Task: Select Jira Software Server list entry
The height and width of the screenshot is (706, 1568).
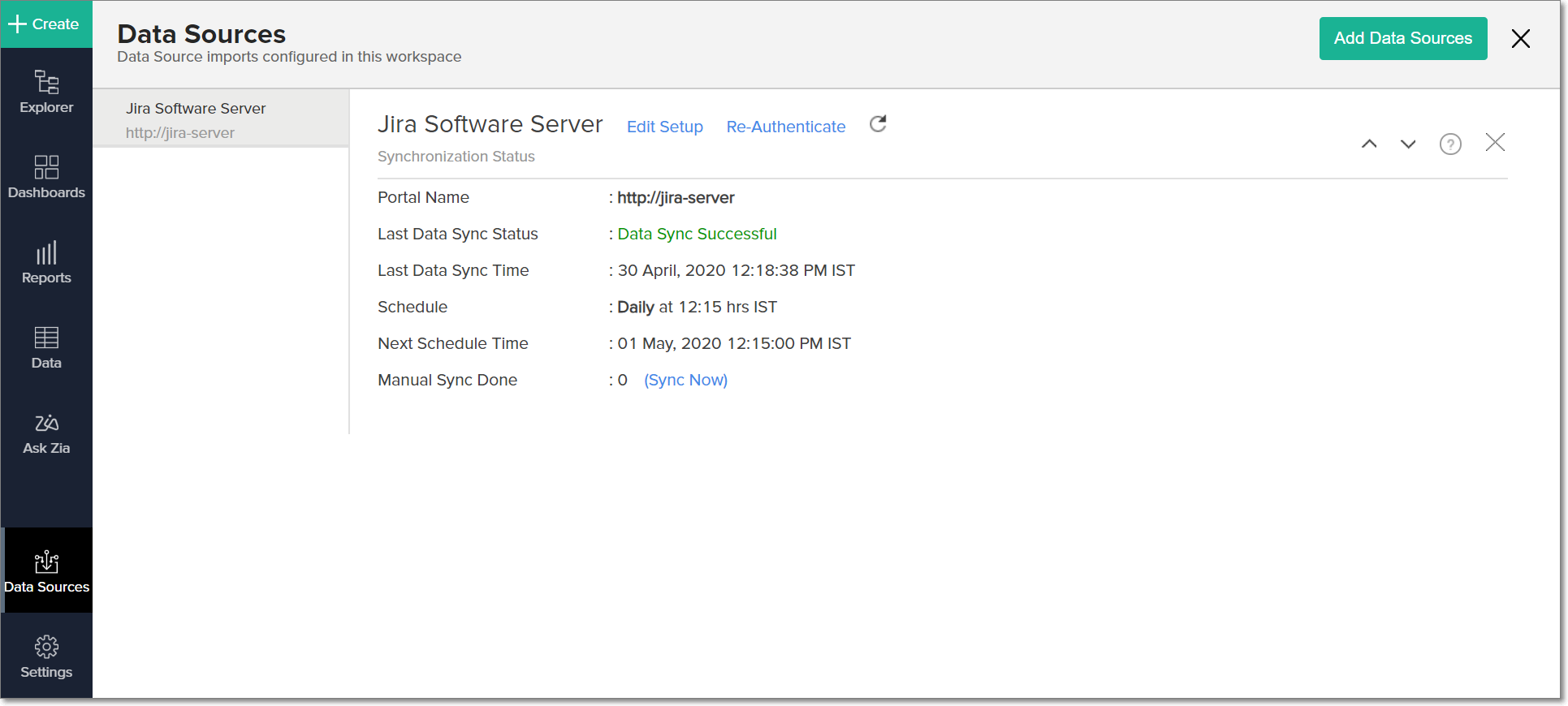Action: click(x=196, y=109)
